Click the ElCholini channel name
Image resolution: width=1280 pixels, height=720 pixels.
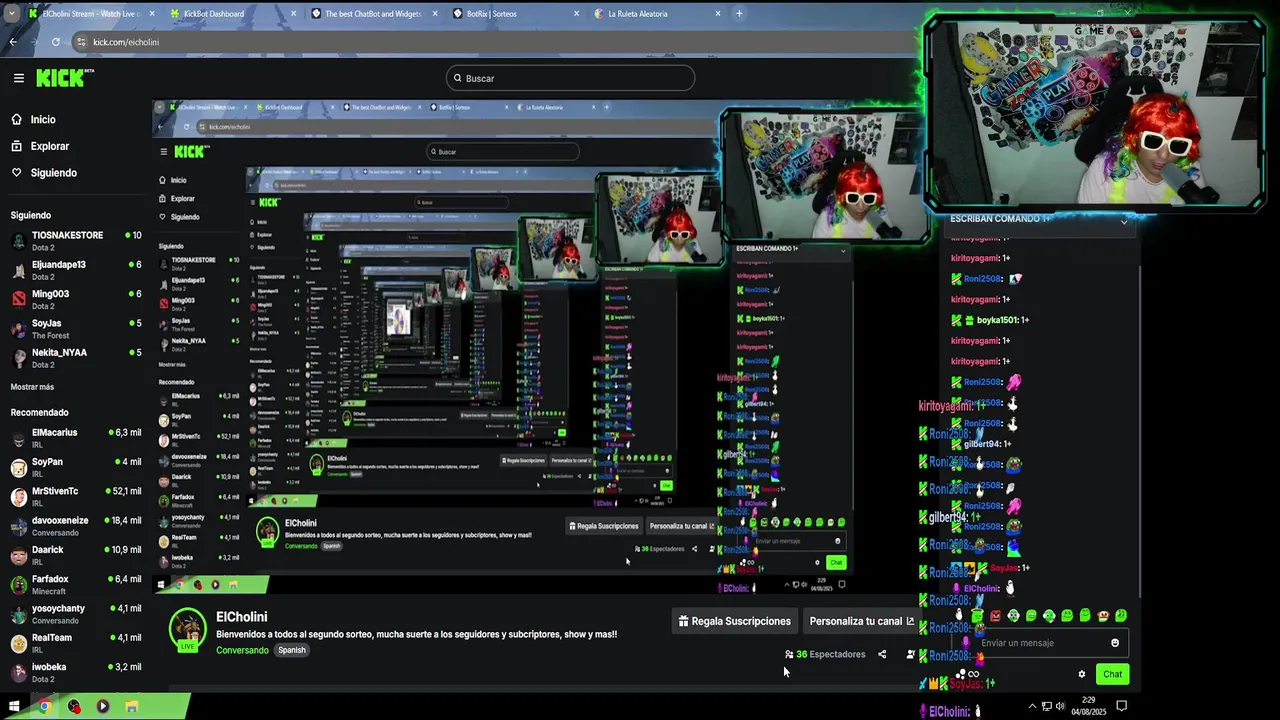[x=241, y=617]
